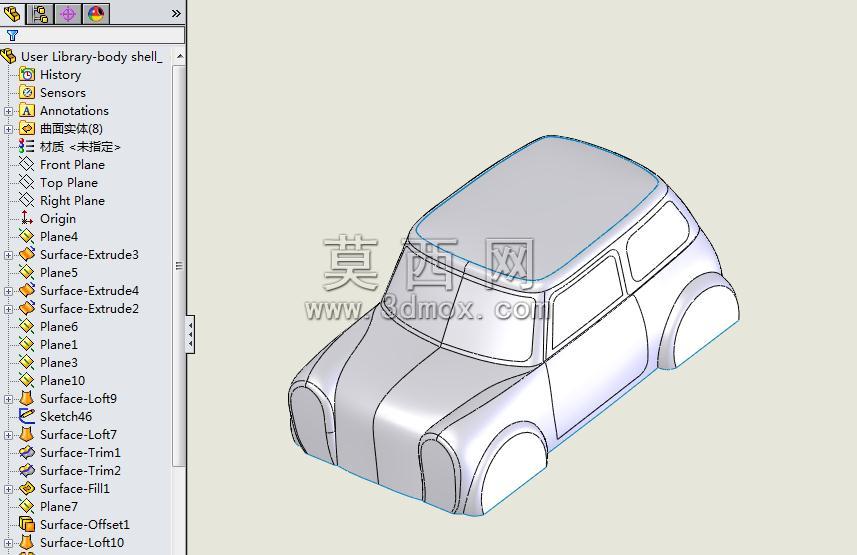The image size is (857, 555).
Task: Click the "History" label in tree
Action: tap(61, 74)
